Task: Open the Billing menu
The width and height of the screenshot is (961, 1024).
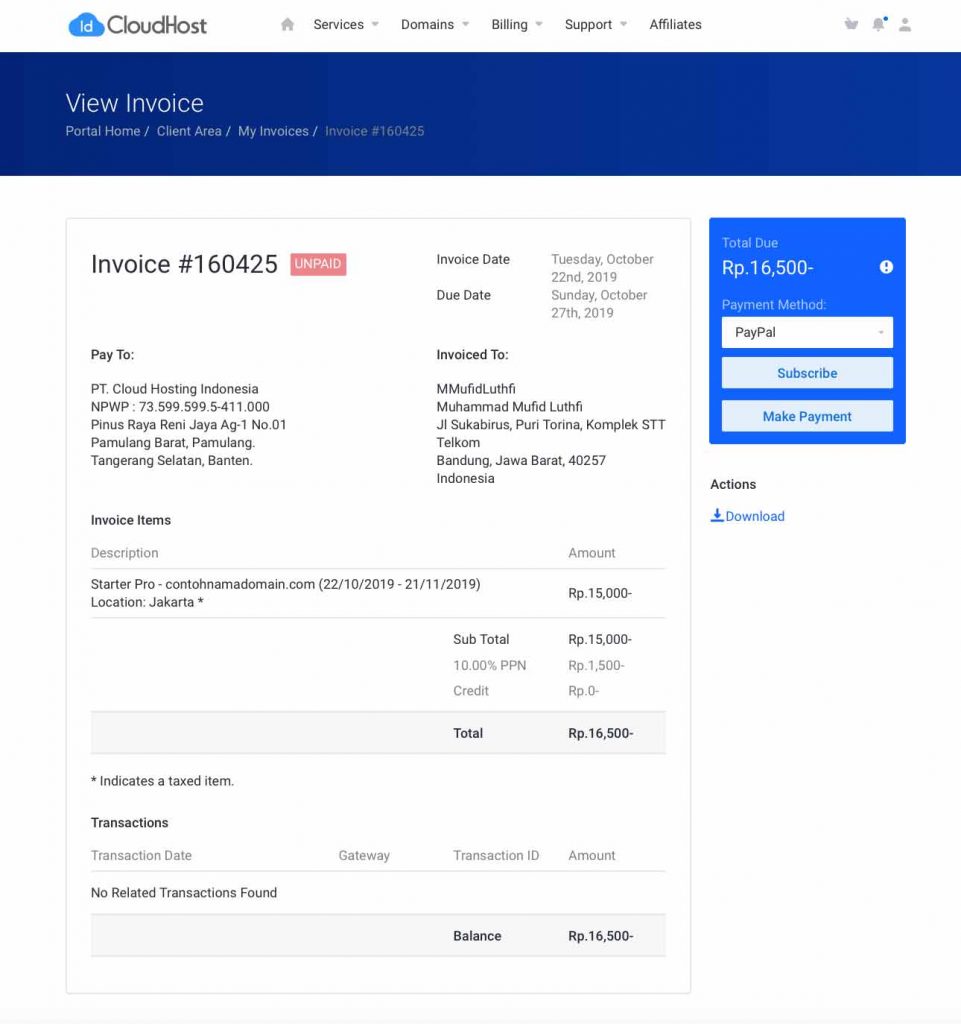Action: pos(510,24)
